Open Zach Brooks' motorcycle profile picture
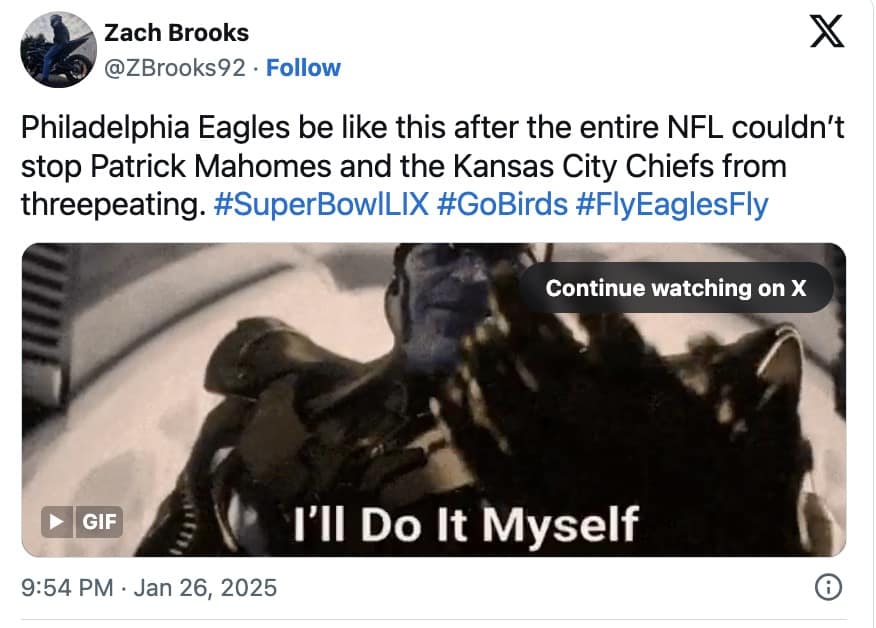The width and height of the screenshot is (876, 628). pos(56,48)
